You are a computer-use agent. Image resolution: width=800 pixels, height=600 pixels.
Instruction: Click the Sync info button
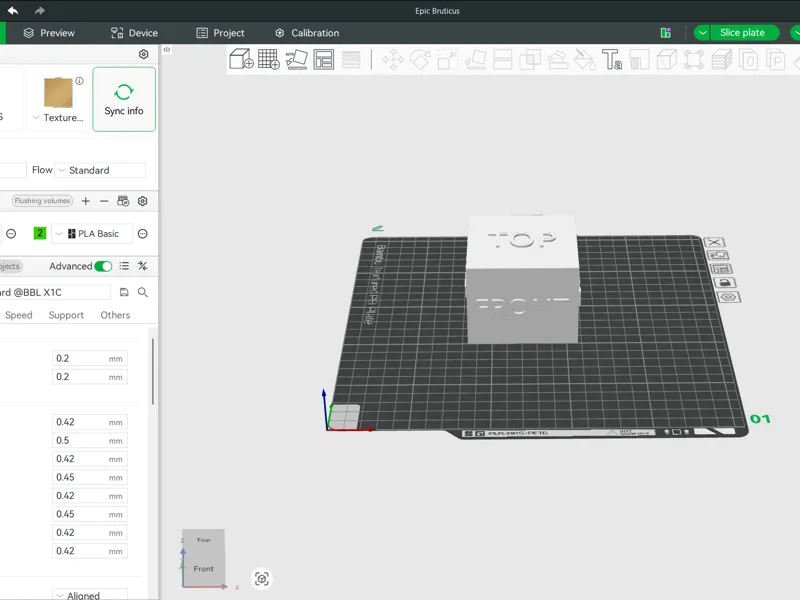[x=124, y=99]
